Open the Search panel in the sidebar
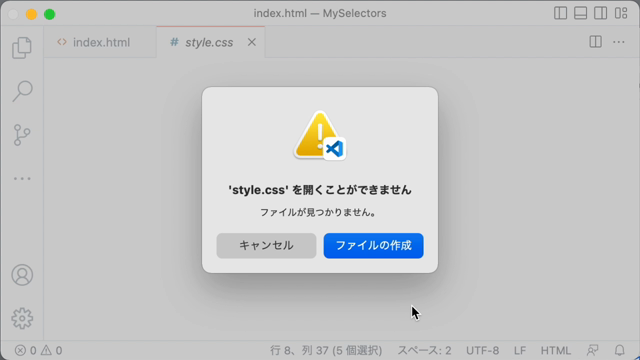 click(x=22, y=91)
